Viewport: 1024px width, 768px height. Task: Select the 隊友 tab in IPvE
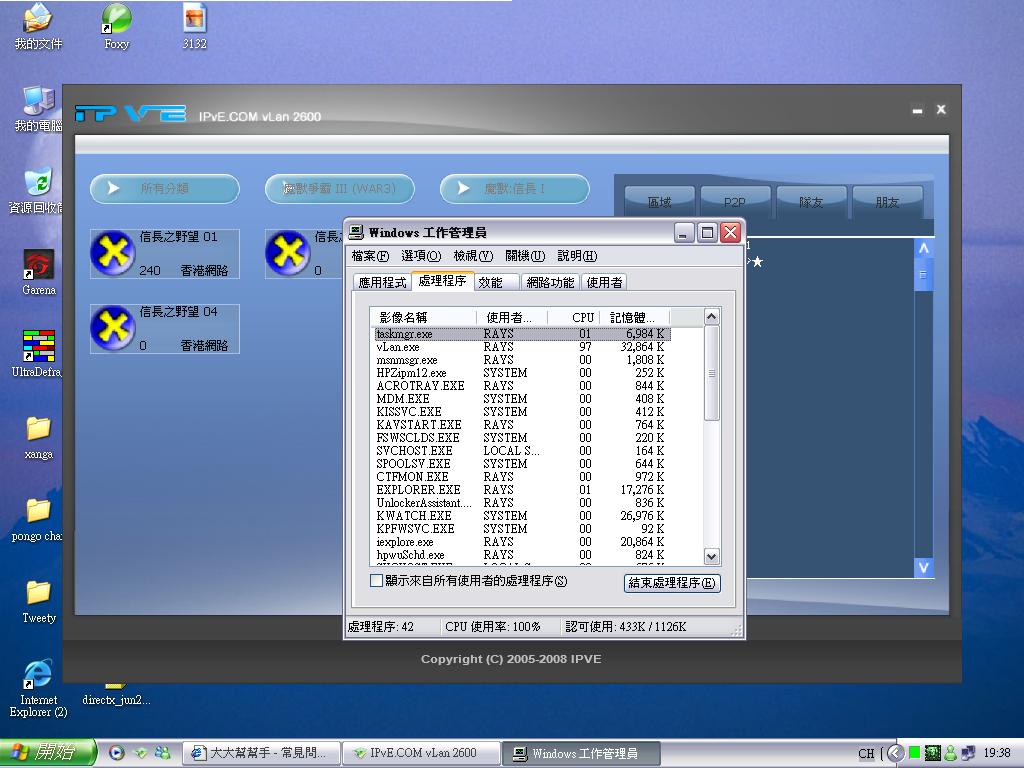pyautogui.click(x=811, y=202)
